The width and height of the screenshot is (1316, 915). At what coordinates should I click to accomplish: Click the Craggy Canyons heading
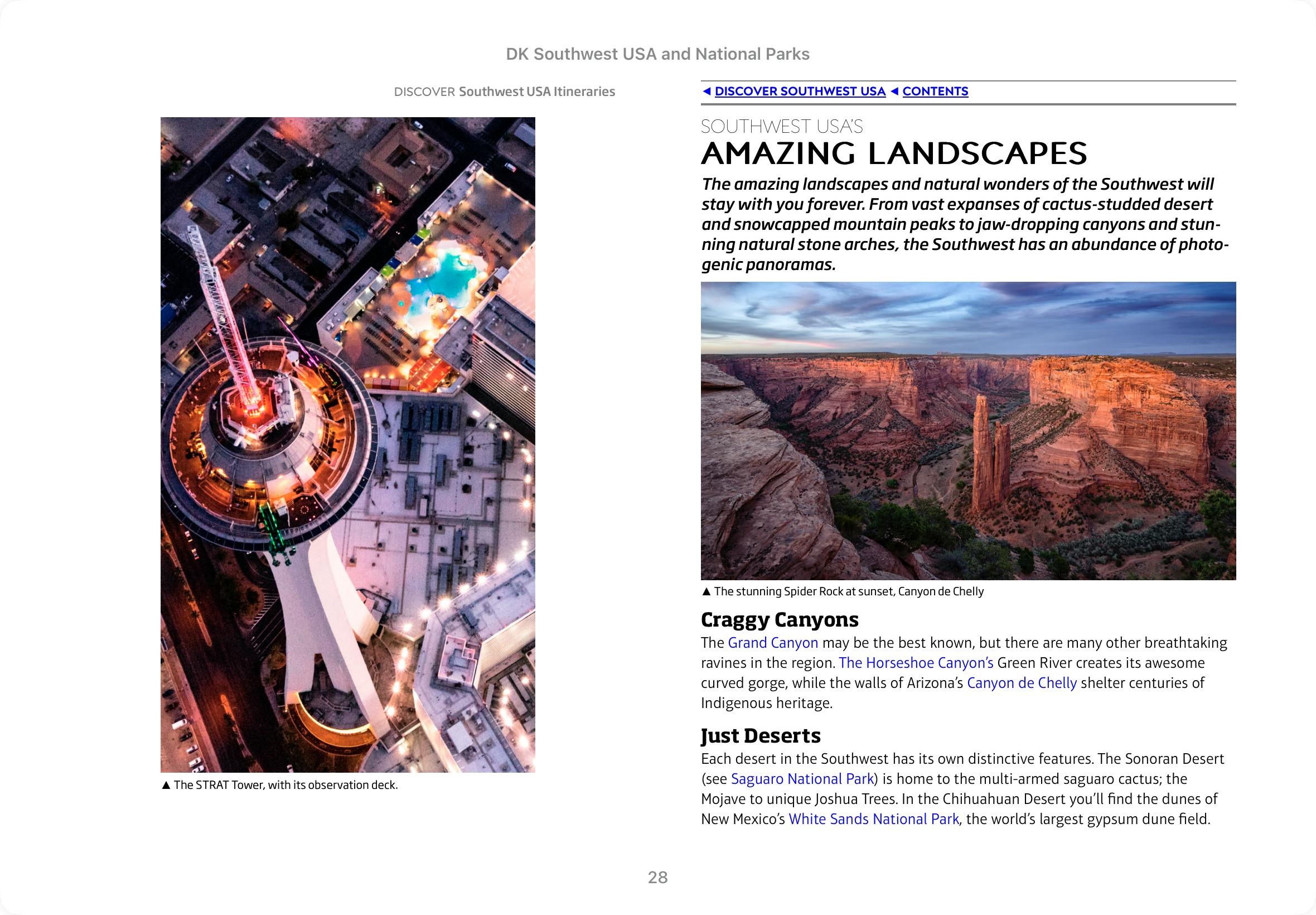(779, 619)
